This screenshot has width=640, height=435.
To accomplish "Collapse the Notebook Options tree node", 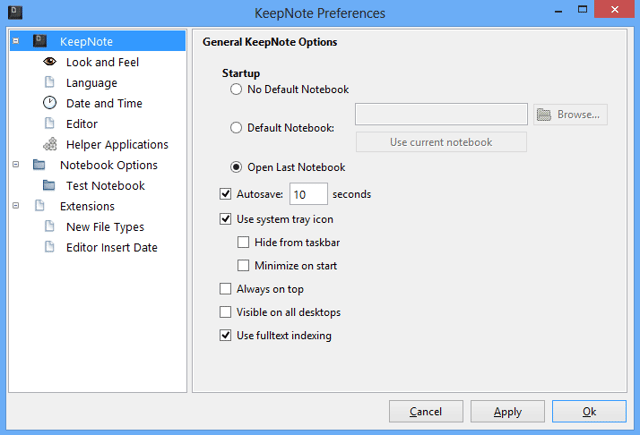I will tap(16, 164).
